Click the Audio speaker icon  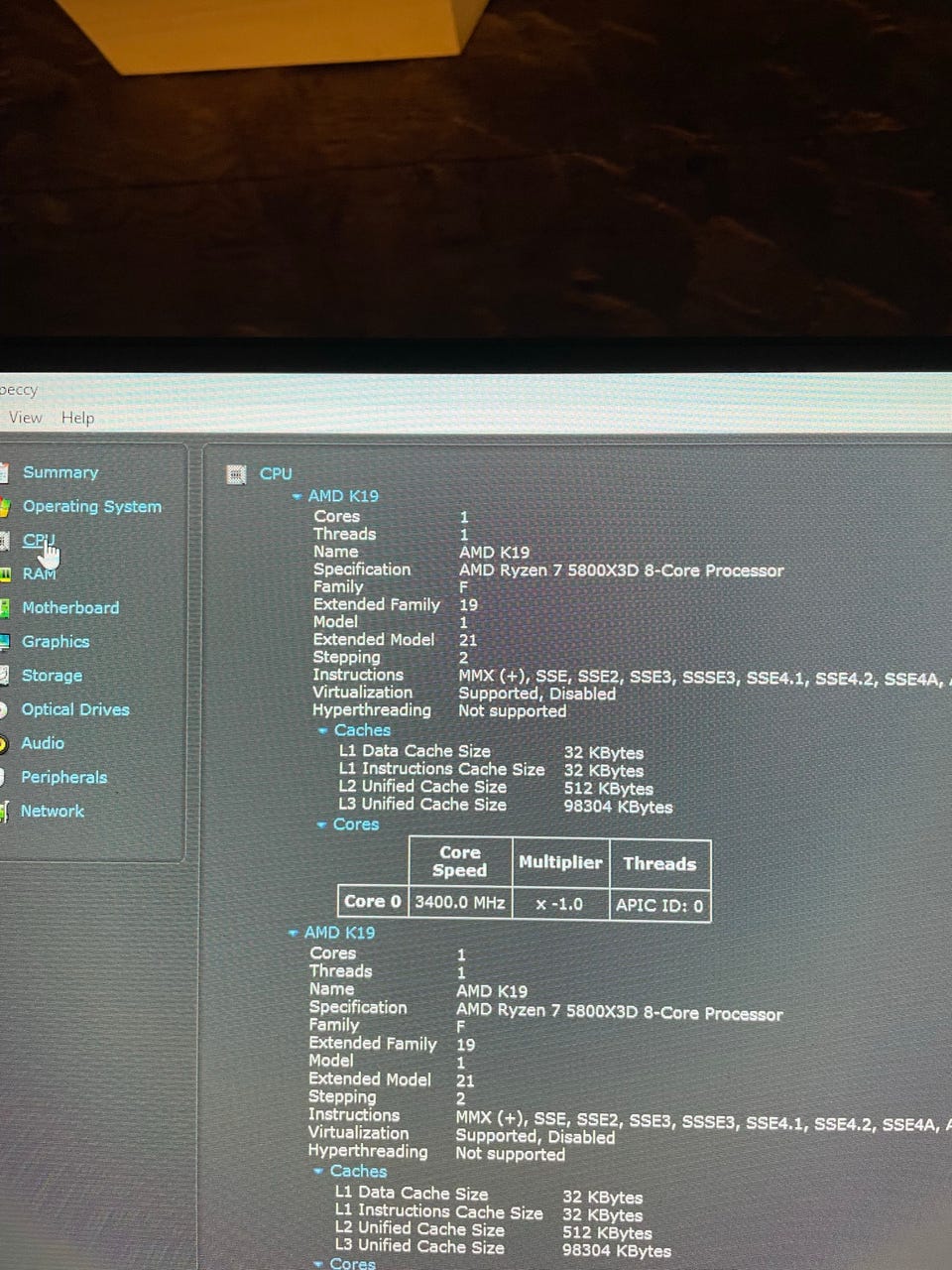4,743
